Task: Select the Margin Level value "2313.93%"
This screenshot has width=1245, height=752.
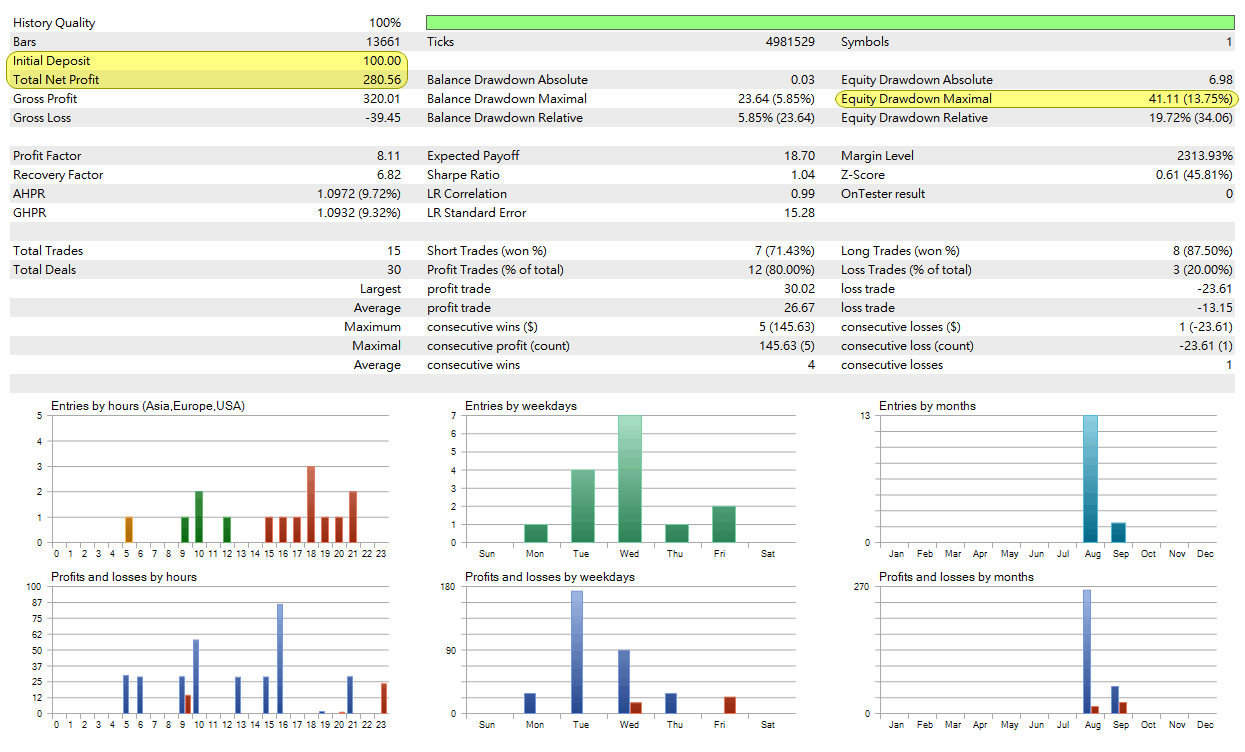Action: point(1205,156)
